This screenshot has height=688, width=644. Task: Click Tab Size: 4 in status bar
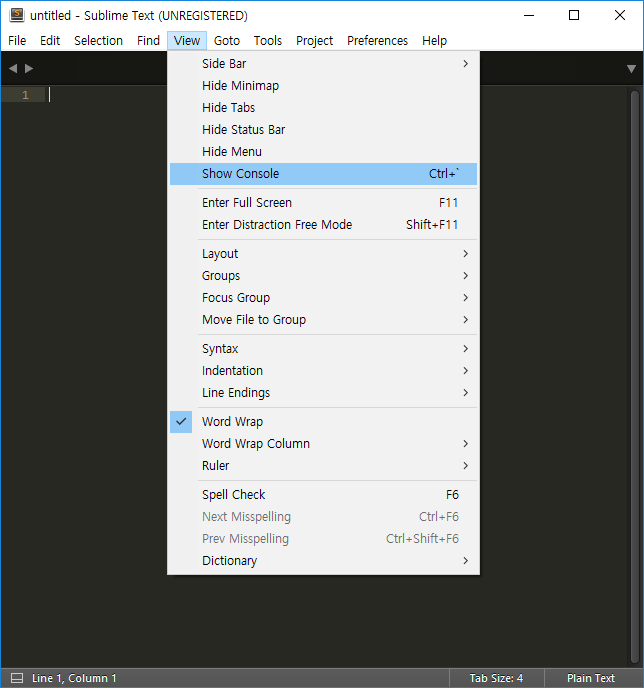(496, 678)
